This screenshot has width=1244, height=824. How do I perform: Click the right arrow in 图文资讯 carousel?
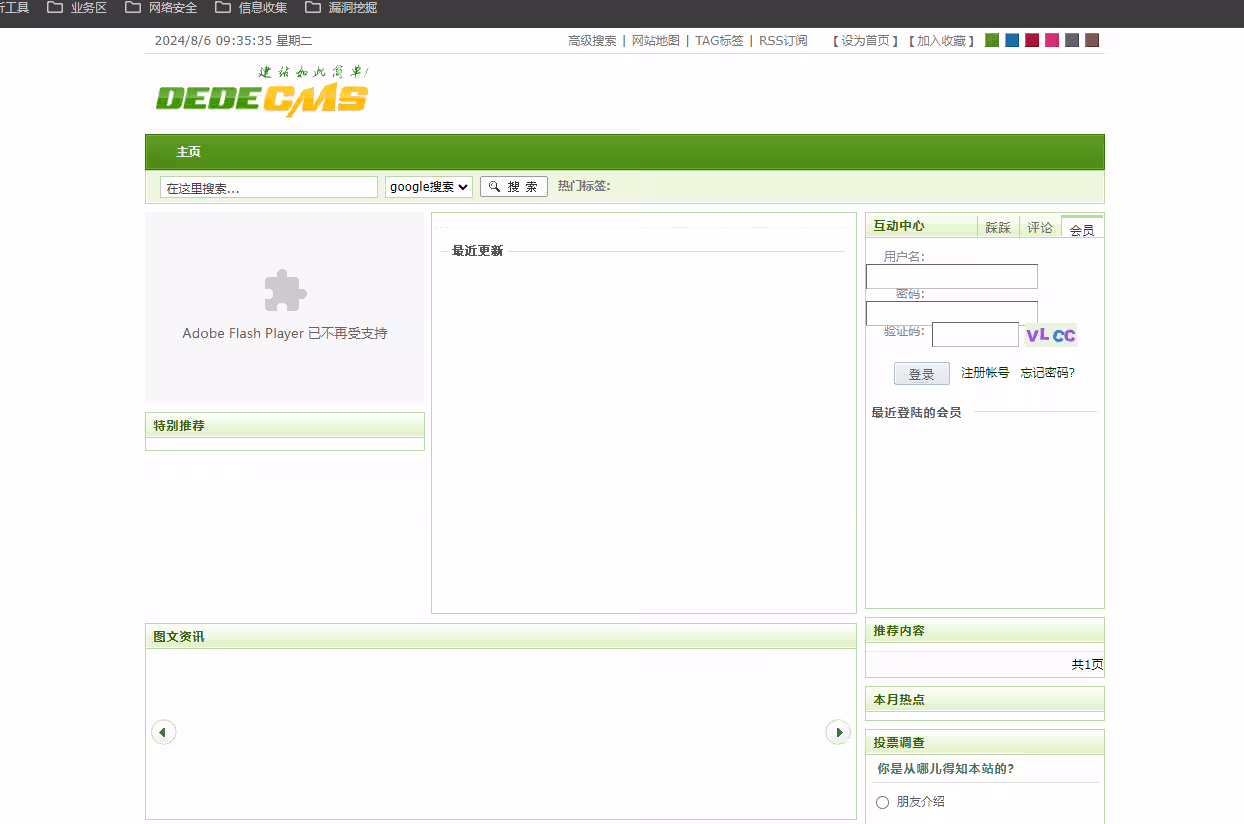pyautogui.click(x=838, y=732)
